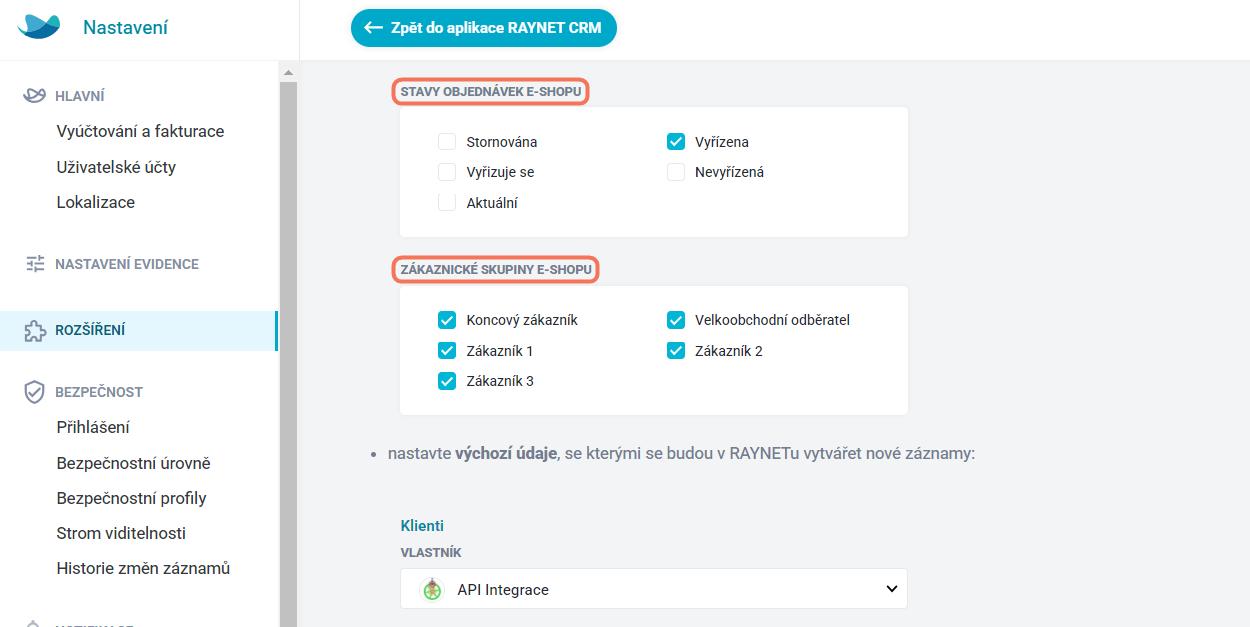Click the API Integrace avatar icon
The height and width of the screenshot is (627, 1250).
pos(432,589)
